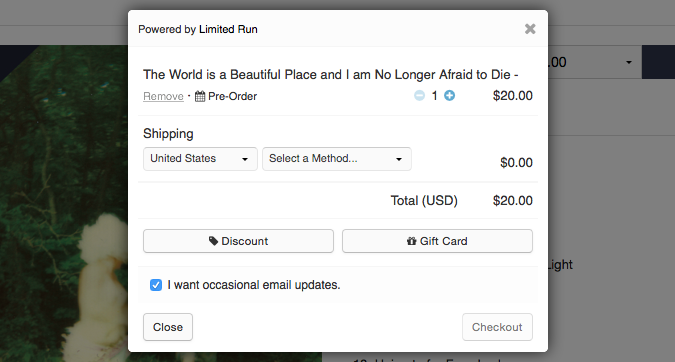Click the Close button
The width and height of the screenshot is (675, 362).
(168, 327)
